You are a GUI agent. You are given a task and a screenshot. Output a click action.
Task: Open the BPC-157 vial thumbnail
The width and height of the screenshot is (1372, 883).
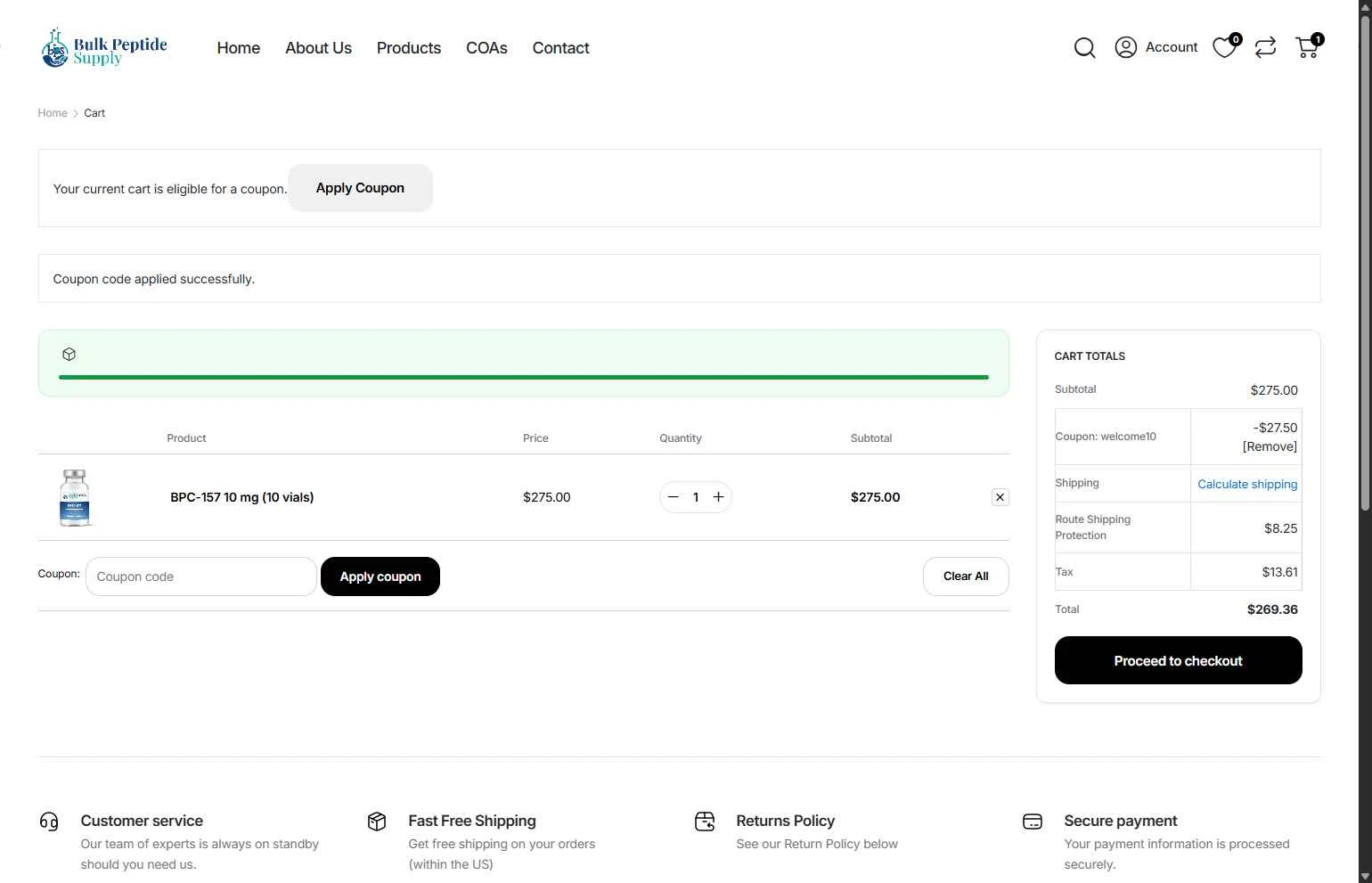(x=75, y=497)
